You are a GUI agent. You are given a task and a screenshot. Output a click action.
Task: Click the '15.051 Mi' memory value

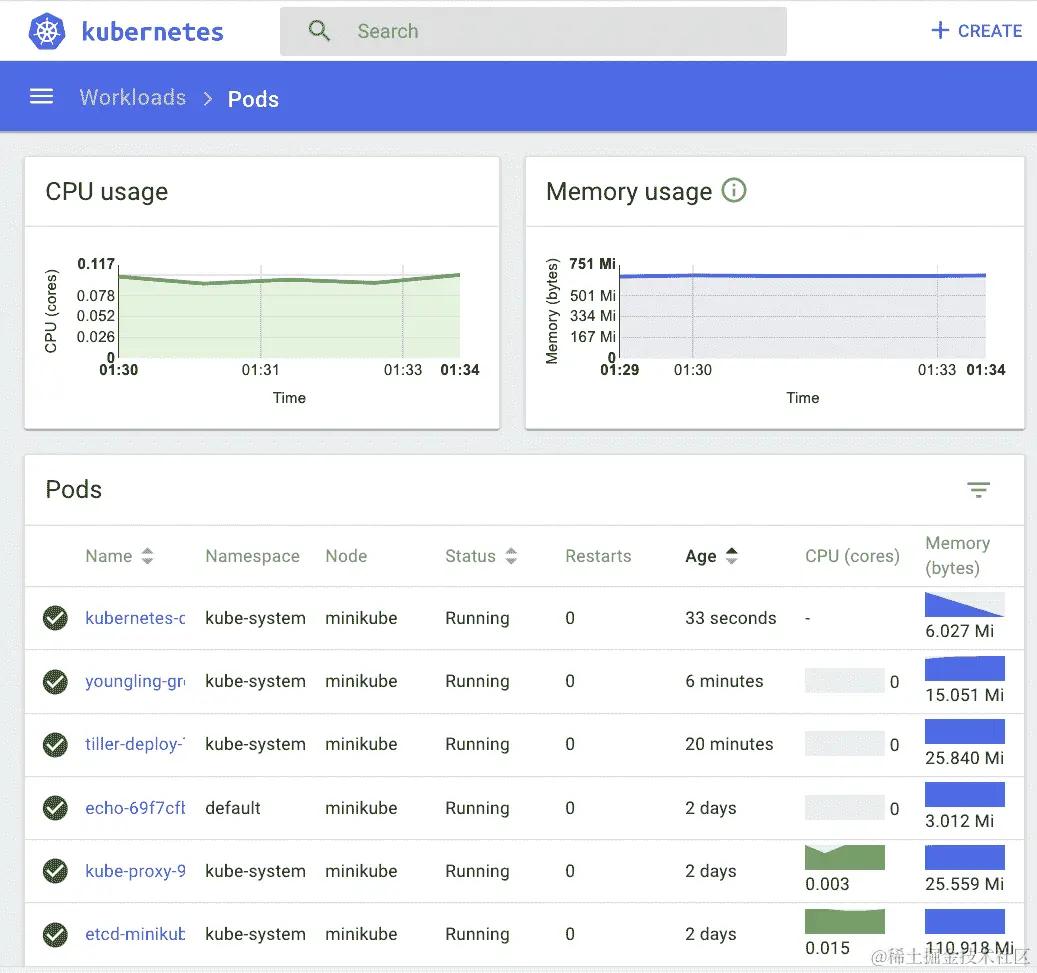(x=964, y=695)
